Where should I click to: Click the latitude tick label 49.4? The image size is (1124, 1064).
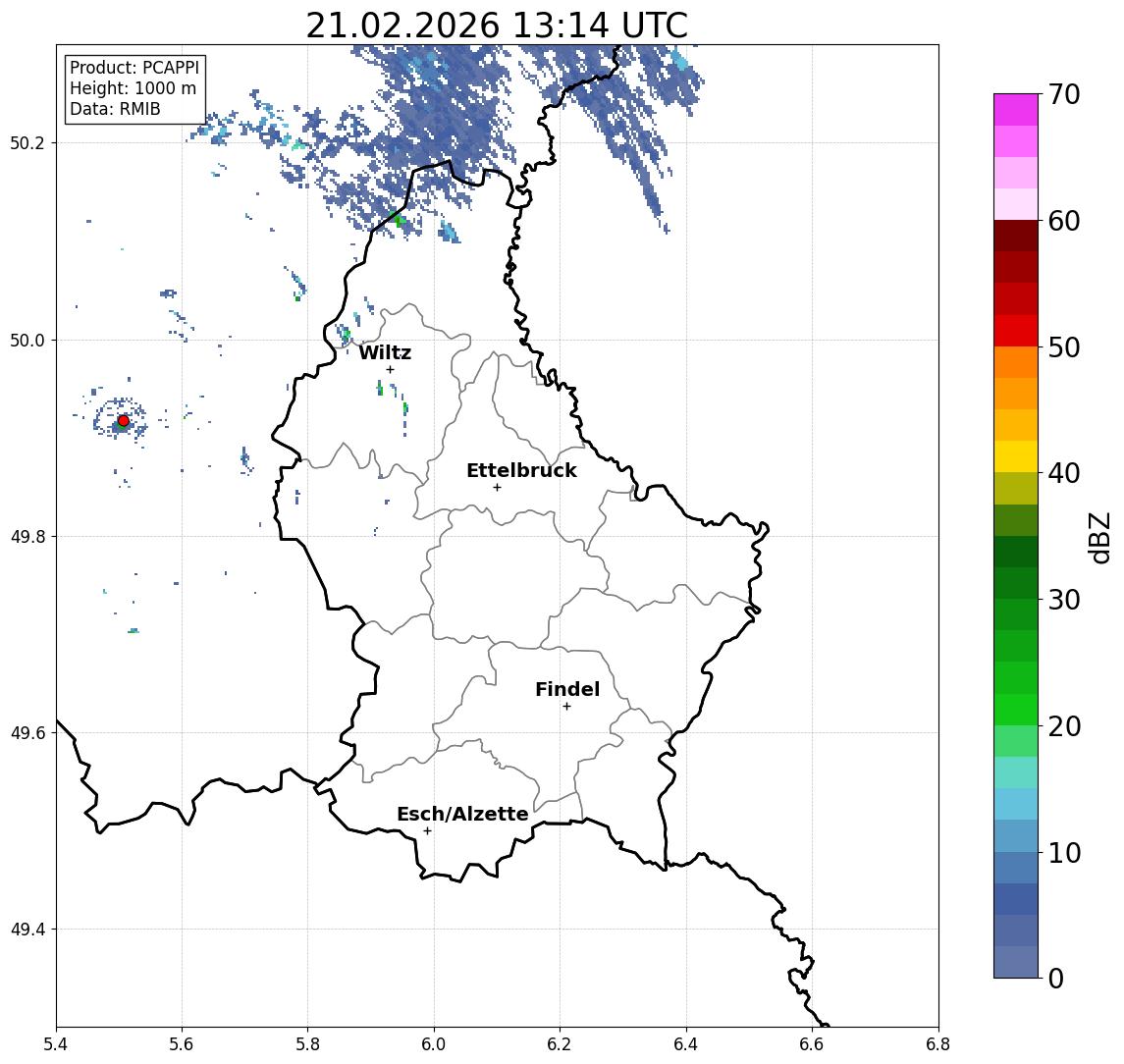[27, 930]
